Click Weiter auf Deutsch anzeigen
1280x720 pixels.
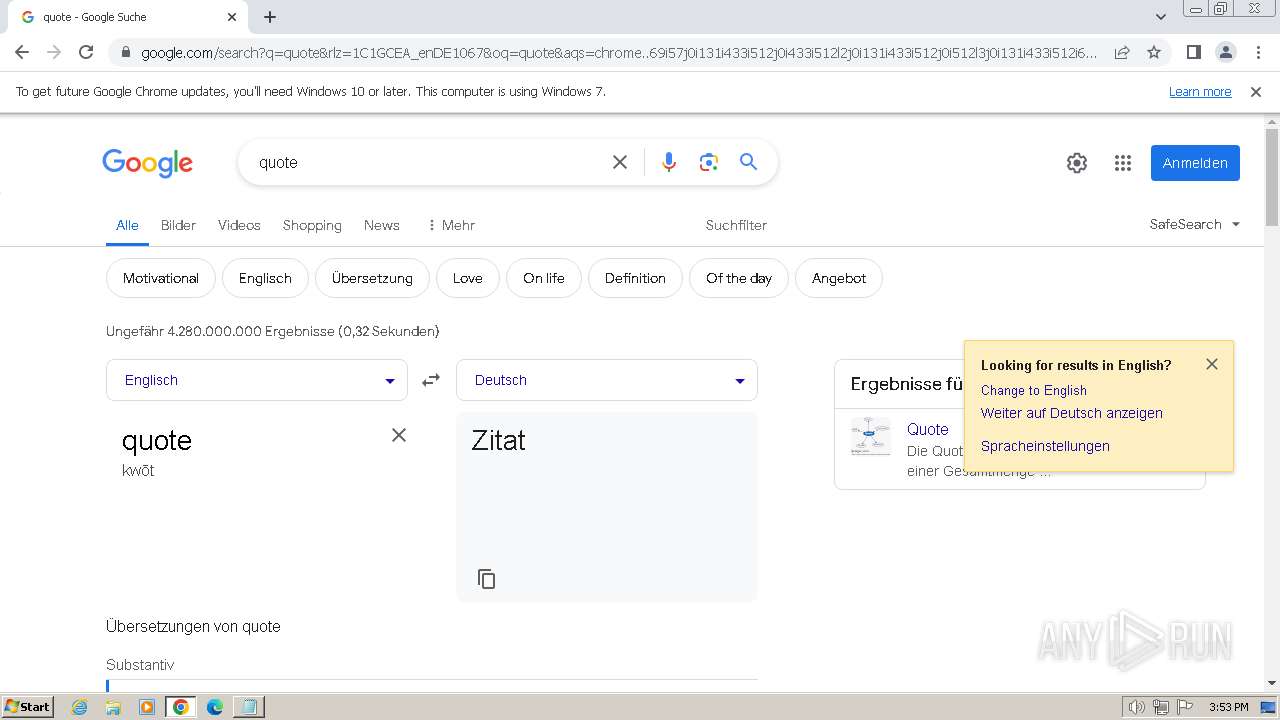1071,413
